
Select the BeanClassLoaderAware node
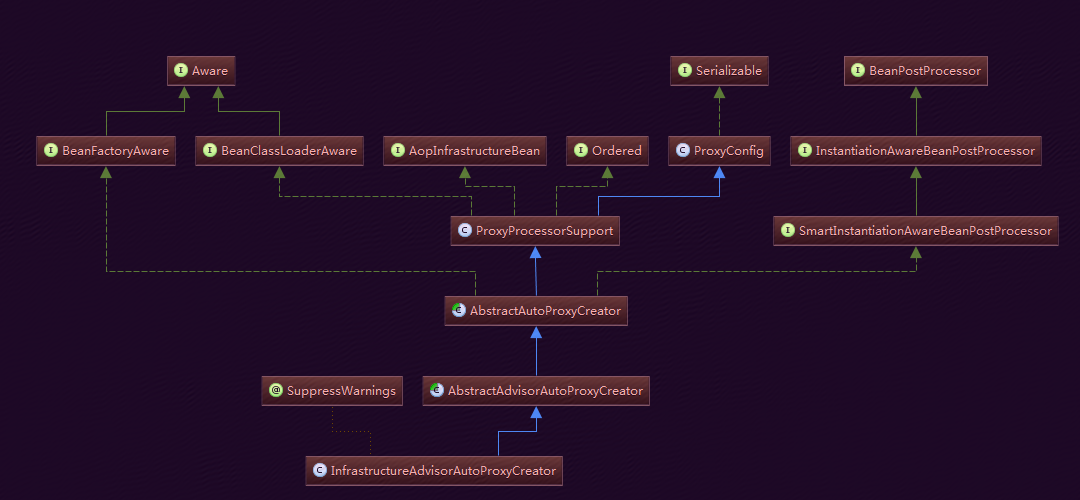(x=280, y=151)
